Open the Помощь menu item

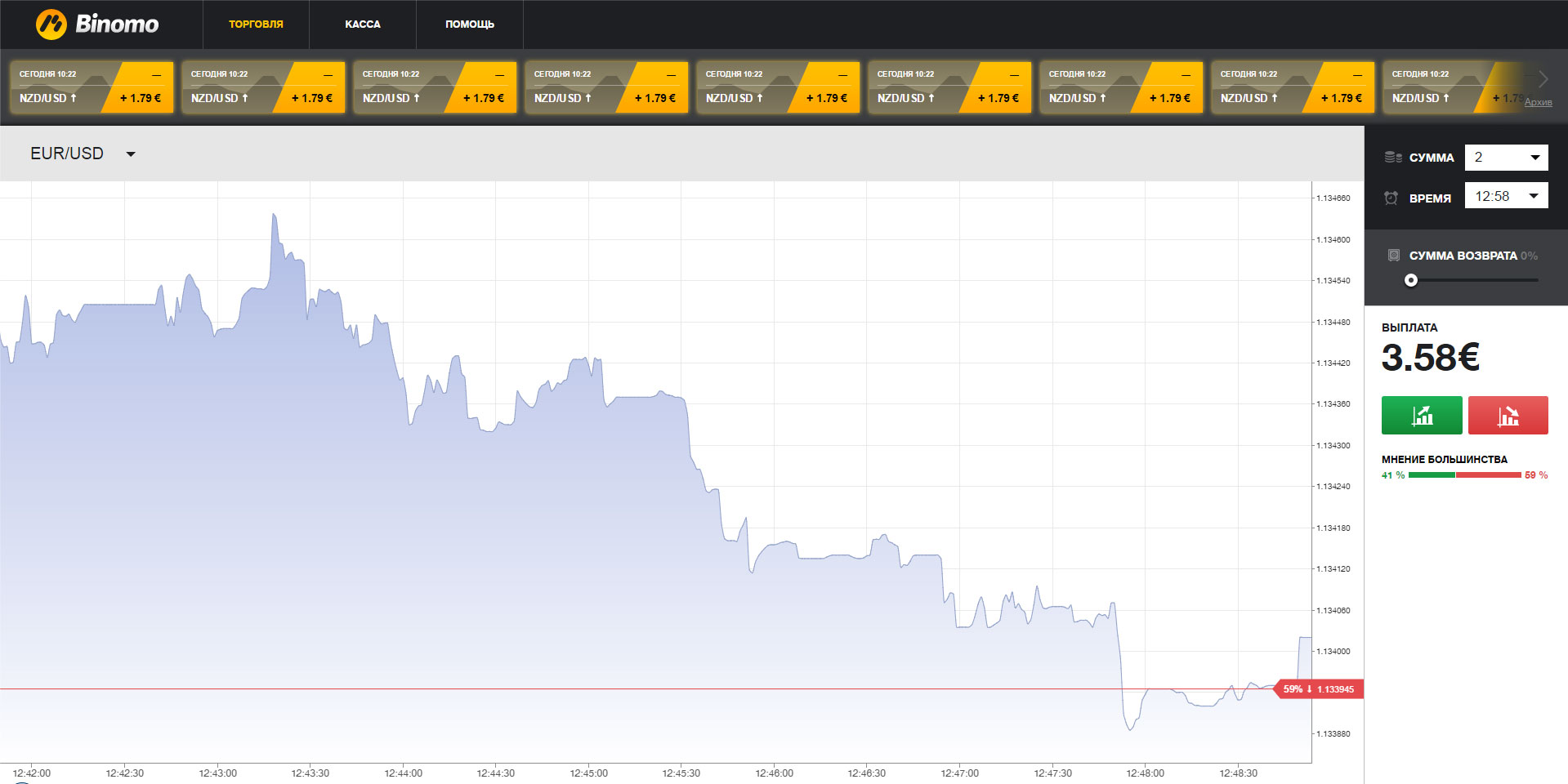469,24
